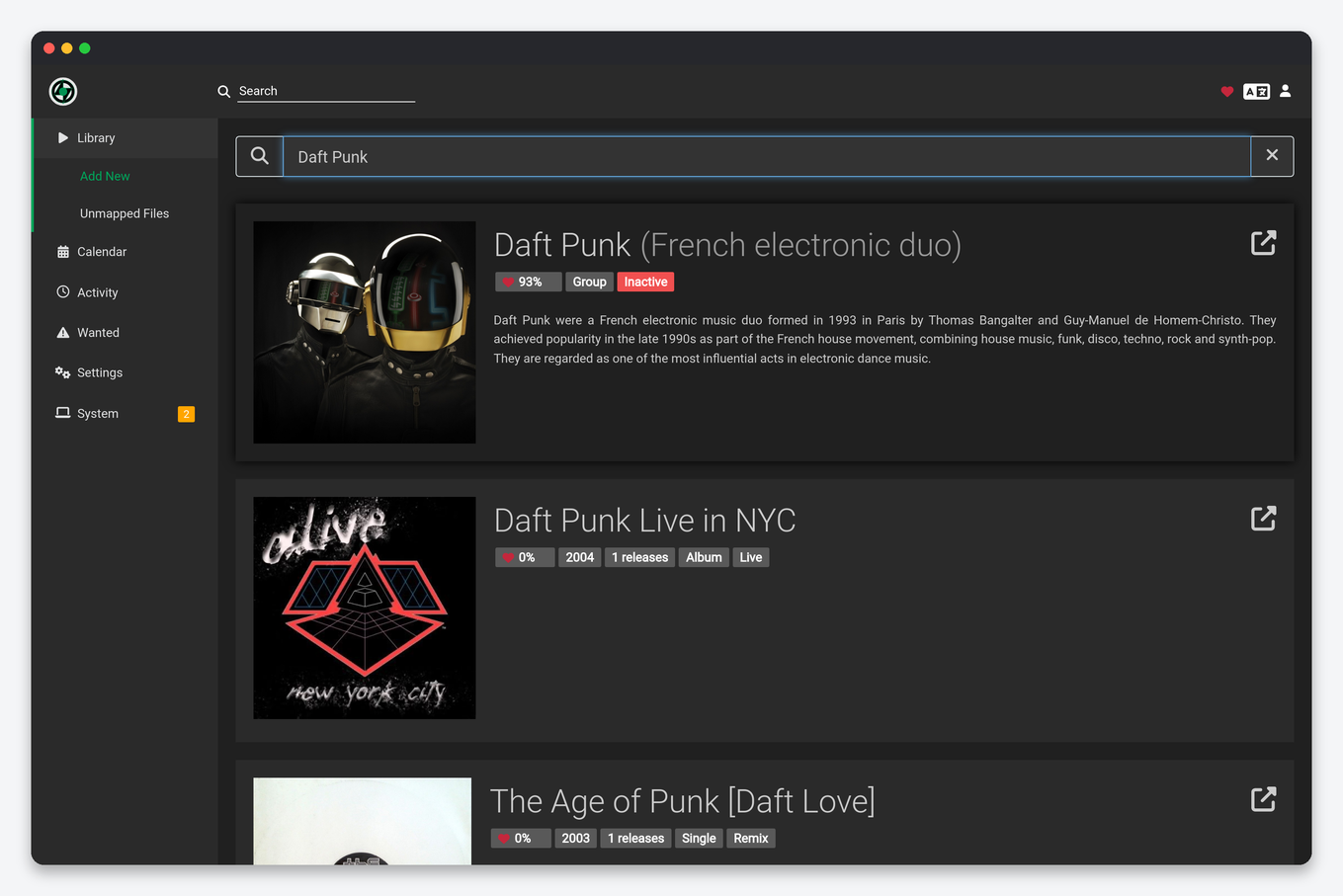This screenshot has height=896, width=1343.
Task: Click The Age of Punk [Daft Love] title
Action: tap(683, 801)
